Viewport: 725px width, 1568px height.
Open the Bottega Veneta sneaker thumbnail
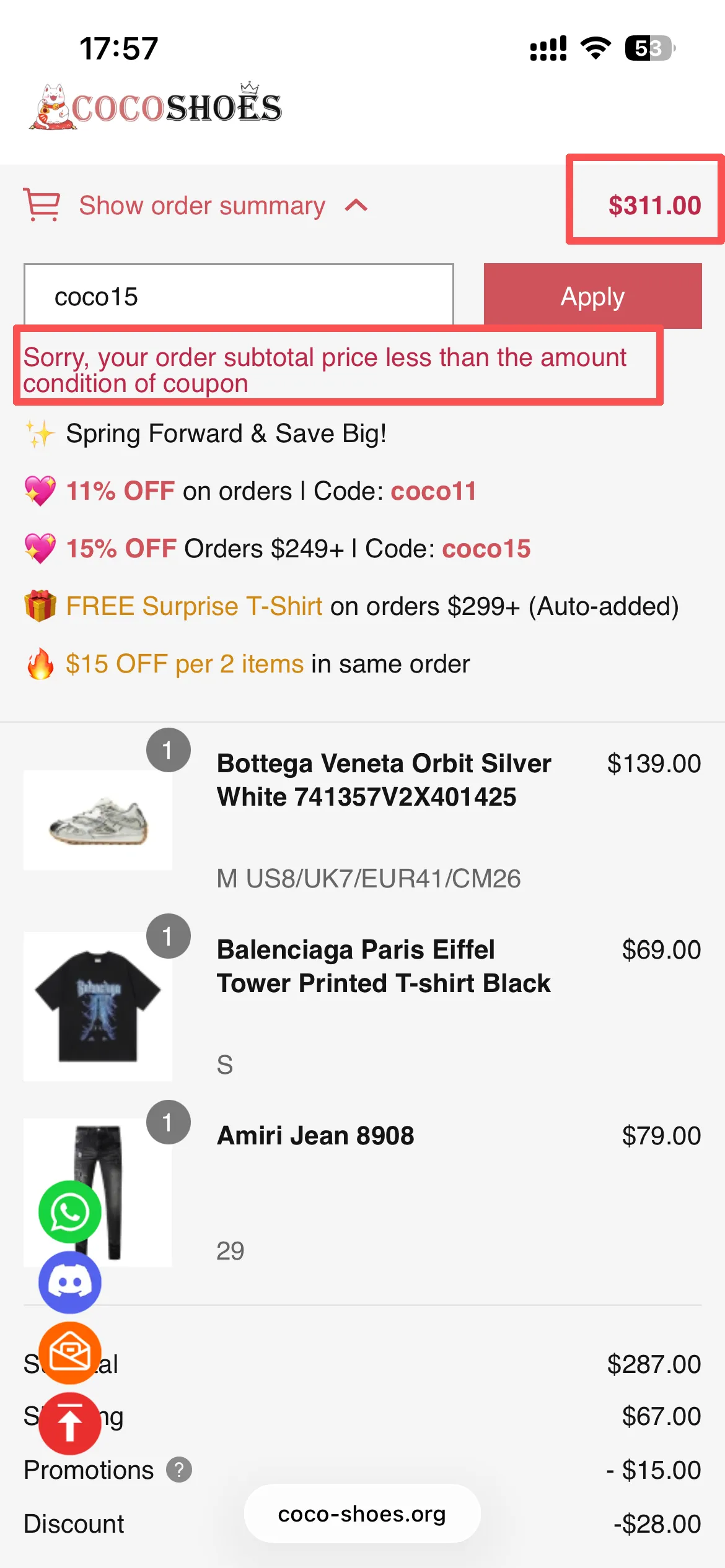point(98,820)
